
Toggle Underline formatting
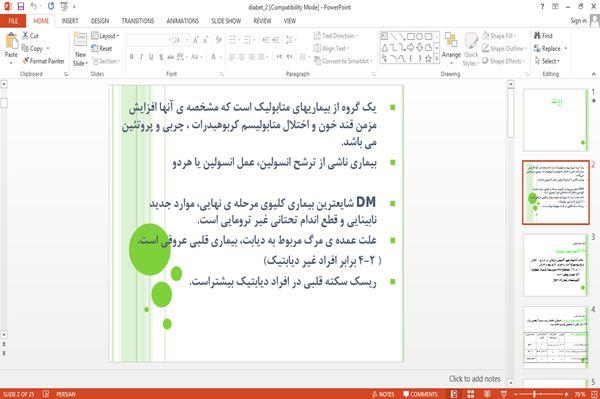151,57
